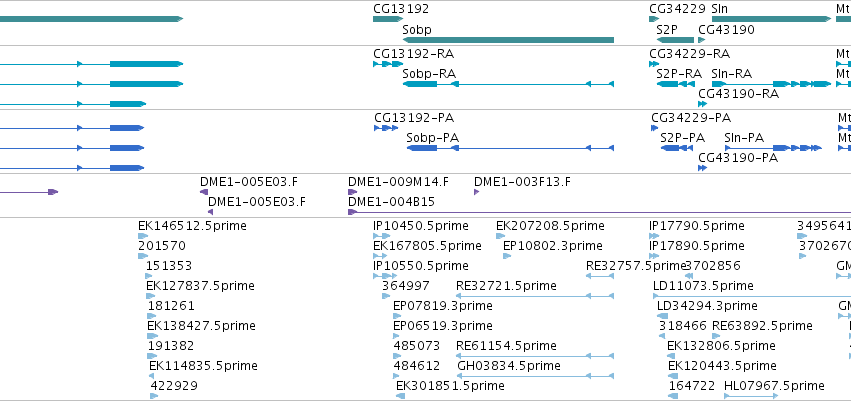Click the HL07967.5prime EST feature
851x401 pixels.
(752, 396)
